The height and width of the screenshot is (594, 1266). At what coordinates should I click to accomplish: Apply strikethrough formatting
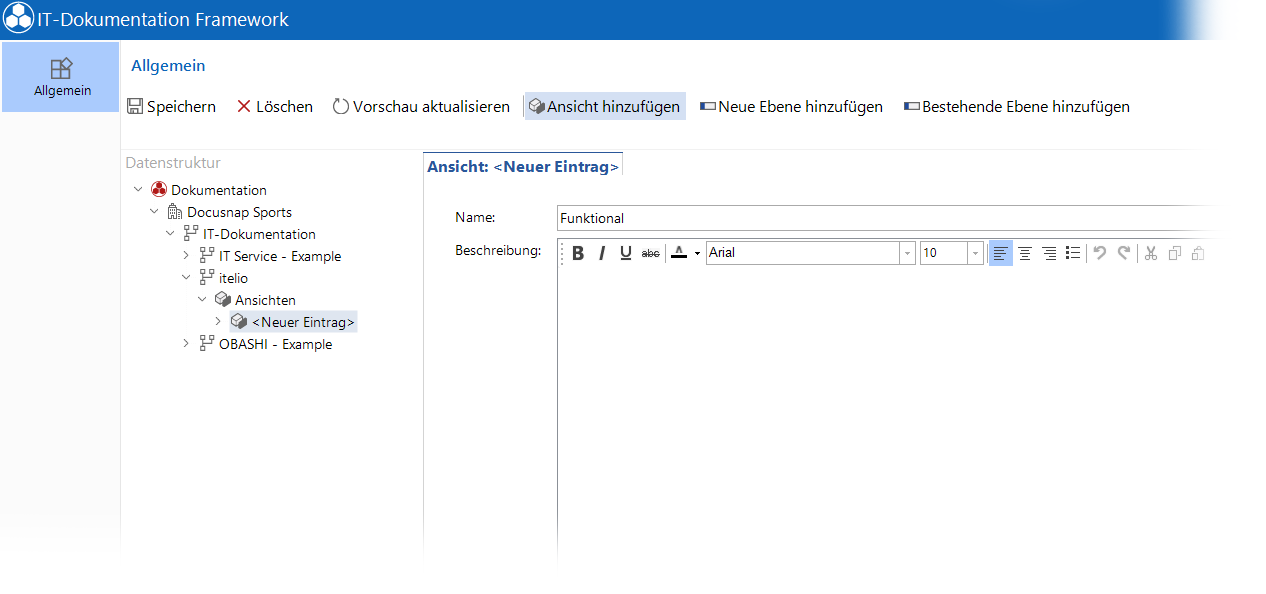(651, 253)
